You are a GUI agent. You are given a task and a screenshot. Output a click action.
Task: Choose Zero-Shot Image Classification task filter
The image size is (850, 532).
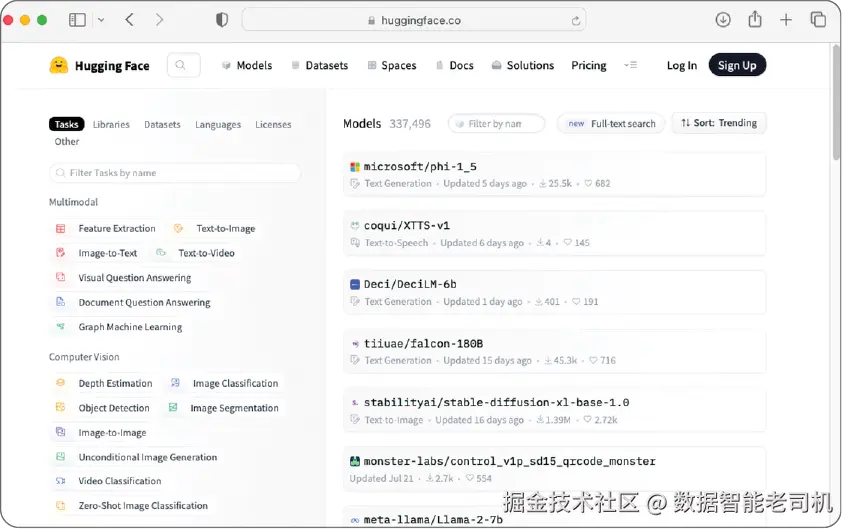[132, 505]
